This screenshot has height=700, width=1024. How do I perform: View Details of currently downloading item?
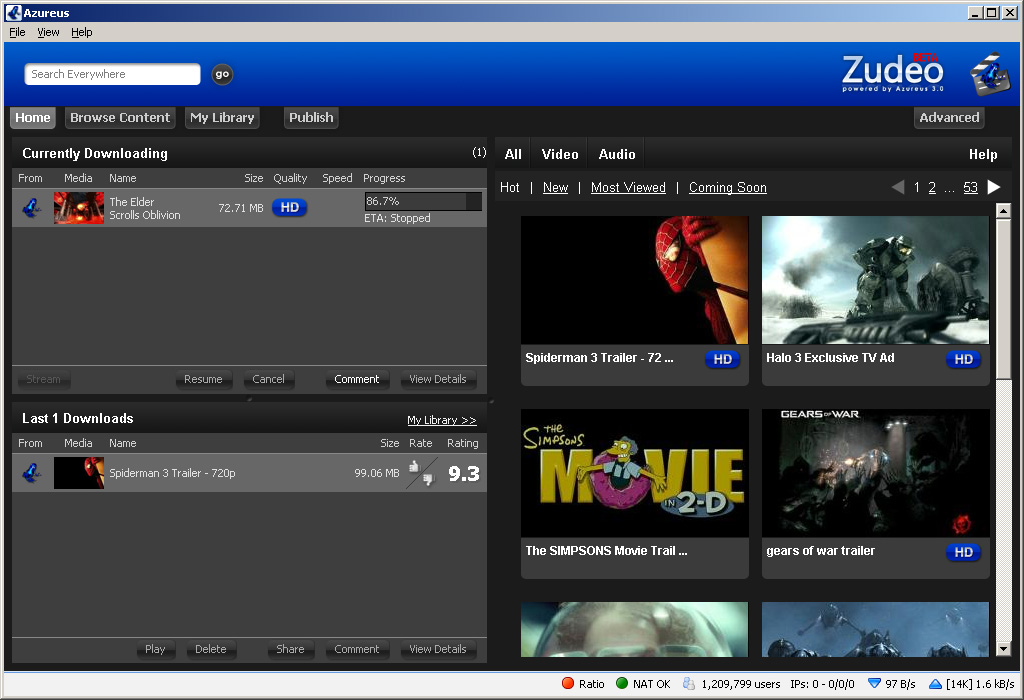[x=438, y=379]
